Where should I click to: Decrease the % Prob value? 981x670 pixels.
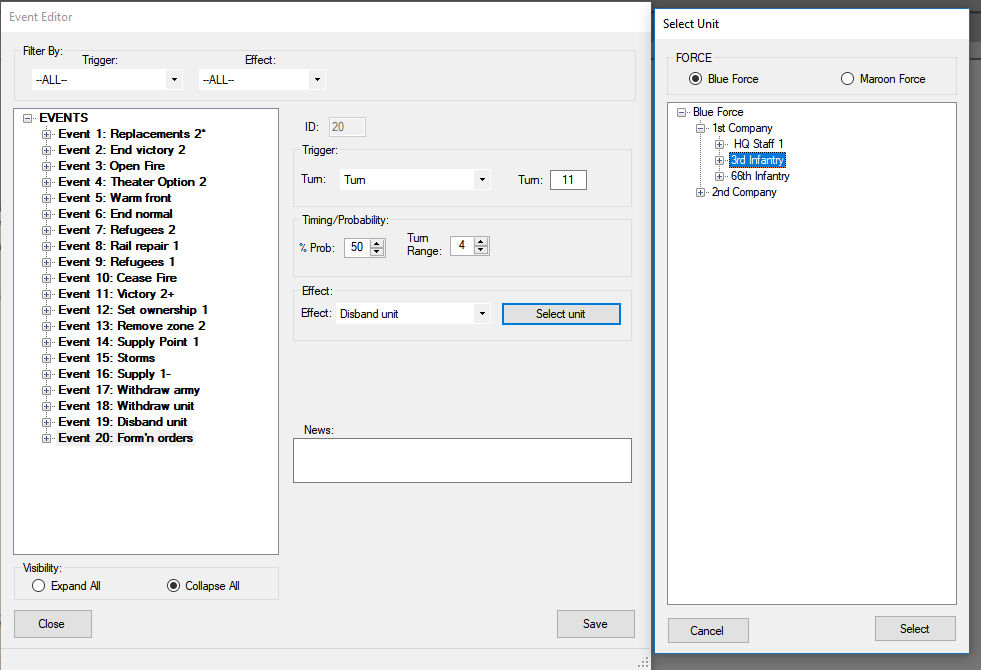[377, 251]
